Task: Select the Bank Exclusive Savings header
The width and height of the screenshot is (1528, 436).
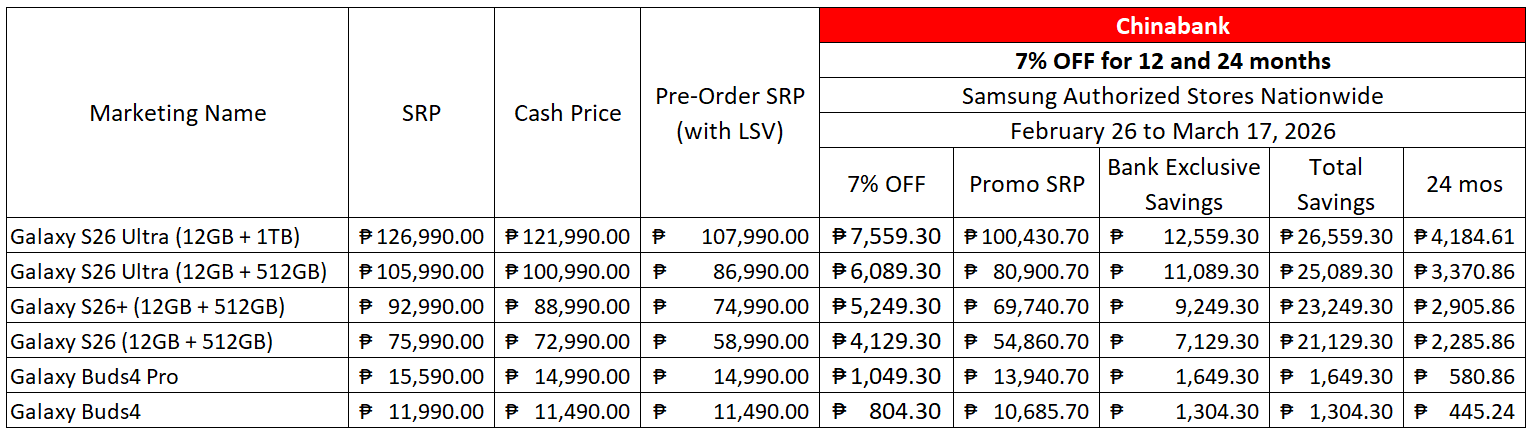Action: click(1183, 183)
